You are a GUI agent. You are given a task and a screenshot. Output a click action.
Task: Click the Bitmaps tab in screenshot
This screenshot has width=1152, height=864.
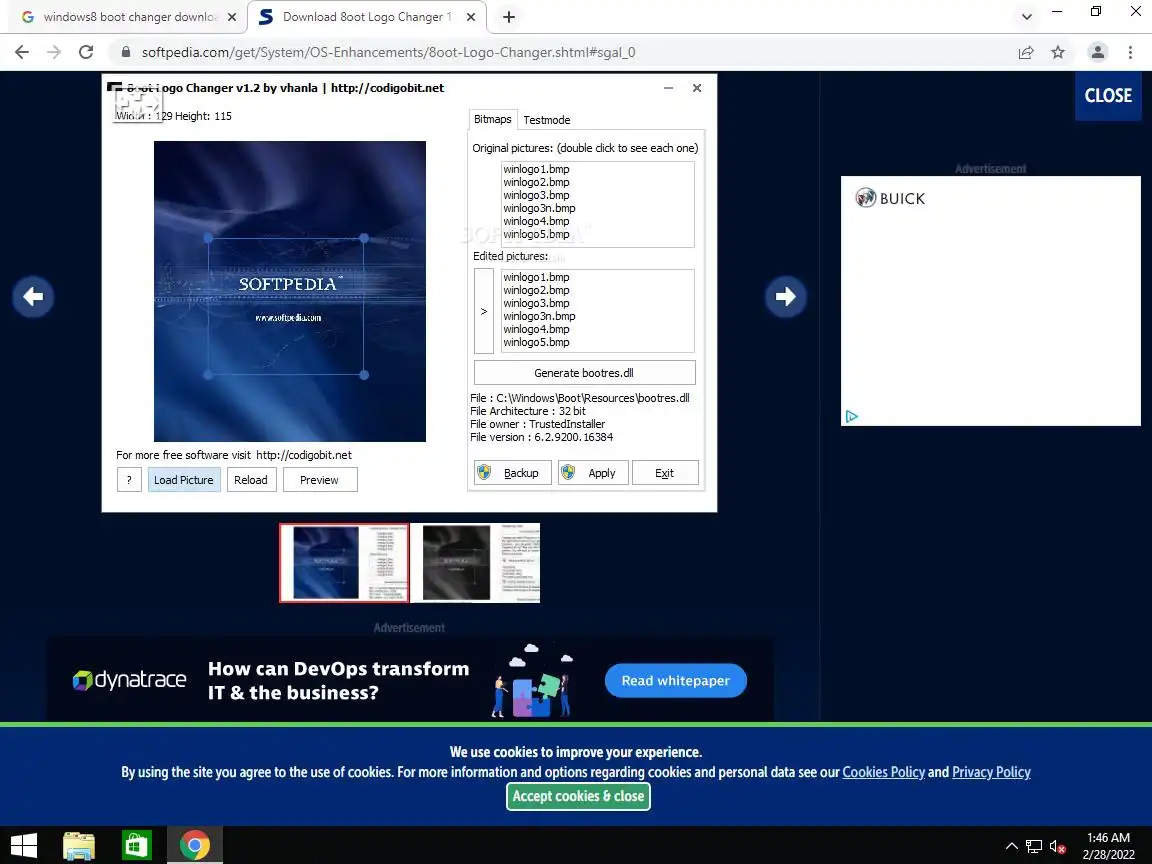[x=492, y=119]
